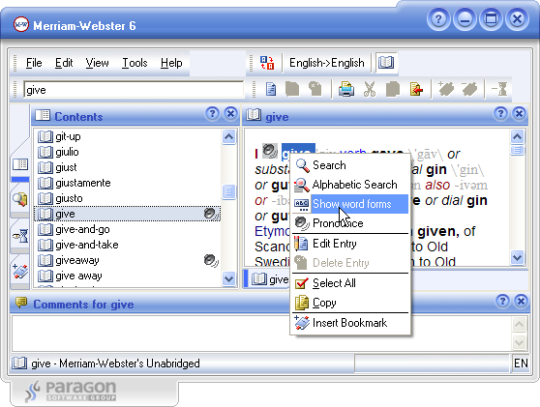This screenshot has height=407, width=540.
Task: Select git-up in contents list
Action: (x=127, y=137)
